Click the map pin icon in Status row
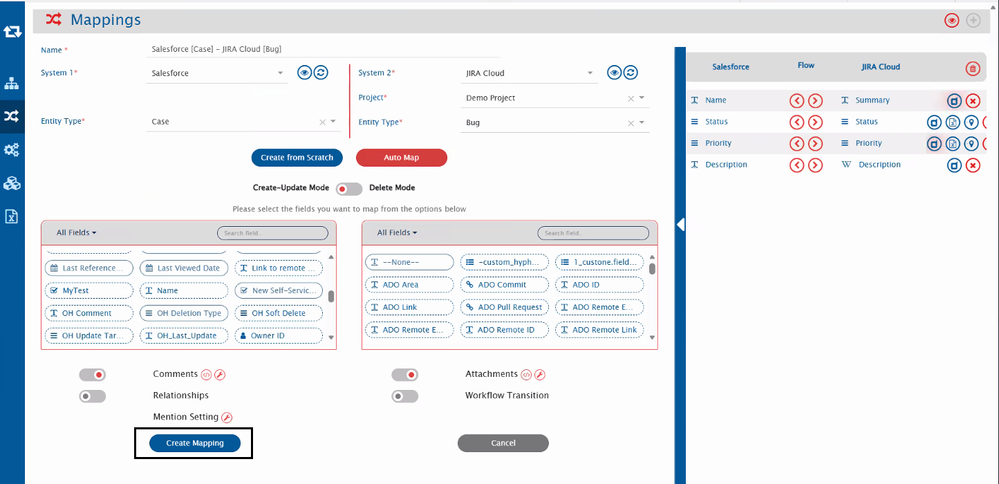The image size is (999, 484). coord(971,122)
